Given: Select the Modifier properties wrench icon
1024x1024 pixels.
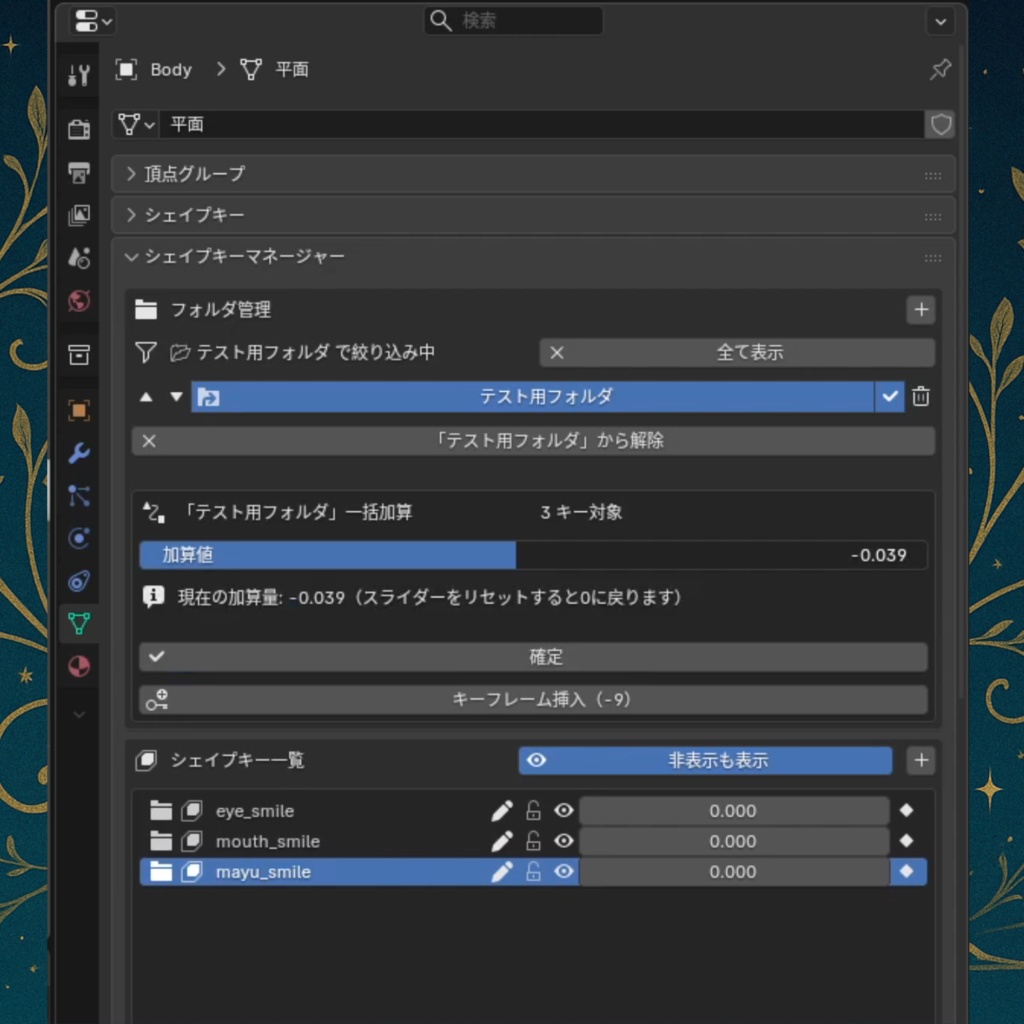Looking at the screenshot, I should pos(79,453).
